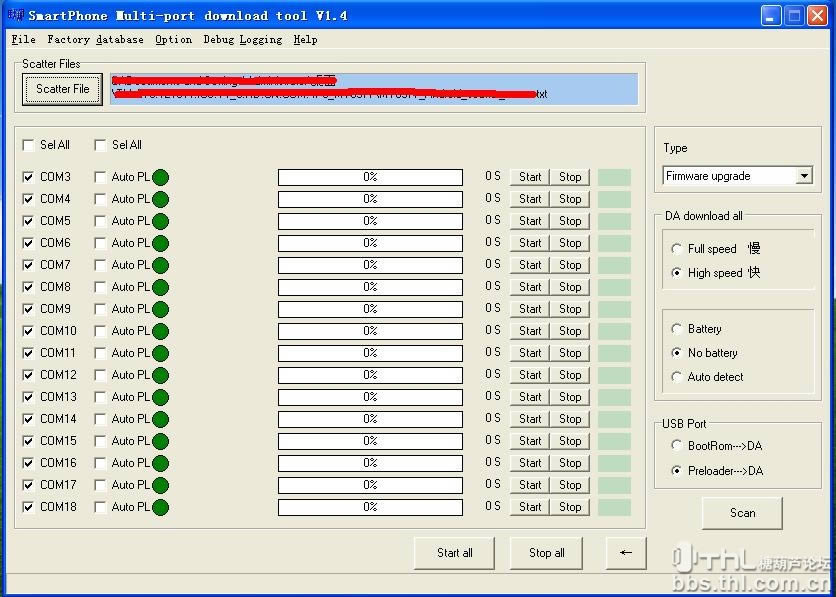Image resolution: width=836 pixels, height=597 pixels.
Task: Uncheck the COM4 port checkbox
Action: pyautogui.click(x=28, y=199)
